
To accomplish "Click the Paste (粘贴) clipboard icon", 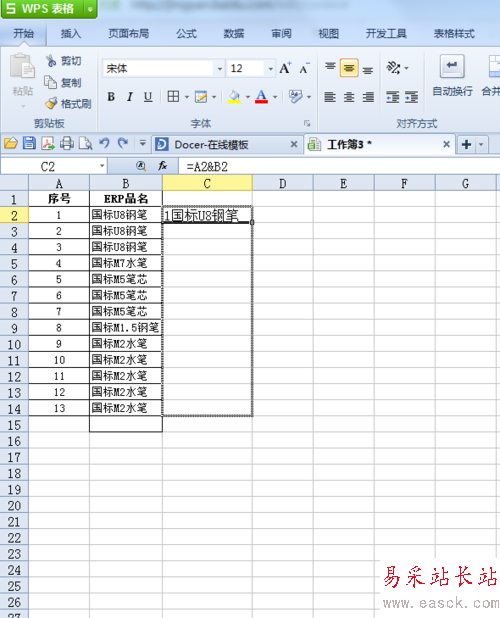I will coord(22,67).
